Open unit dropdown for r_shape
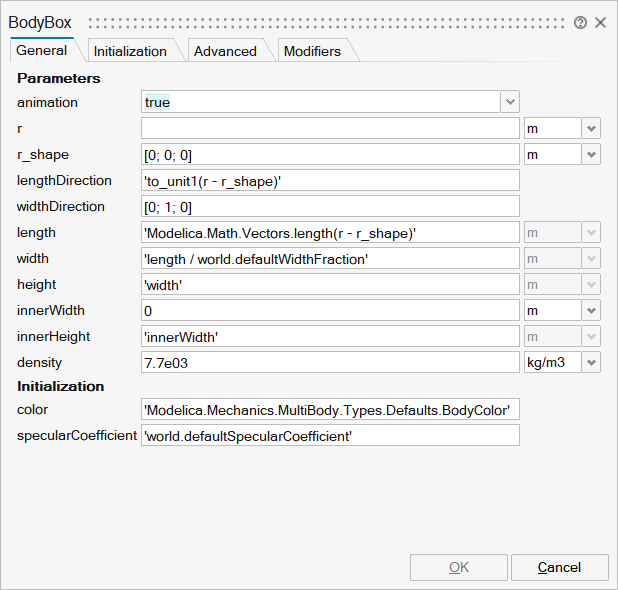Image resolution: width=618 pixels, height=590 pixels. coord(591,154)
